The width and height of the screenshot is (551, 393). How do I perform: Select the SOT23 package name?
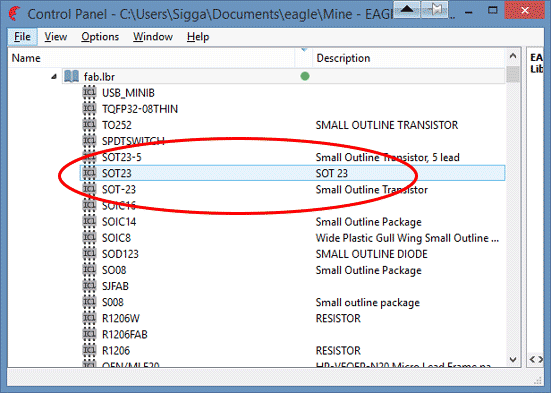[117, 174]
